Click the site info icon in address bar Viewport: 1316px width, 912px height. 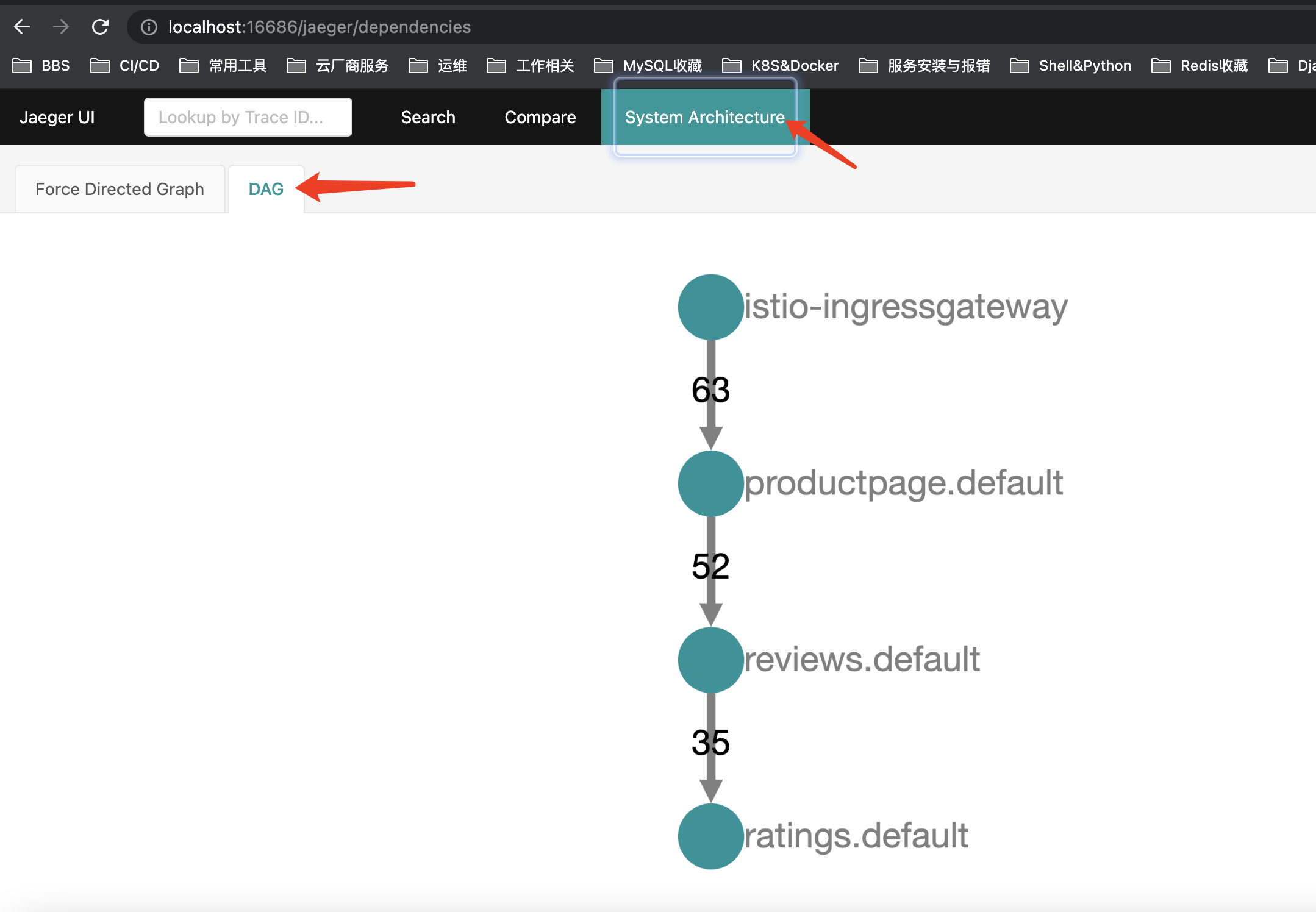(x=149, y=27)
